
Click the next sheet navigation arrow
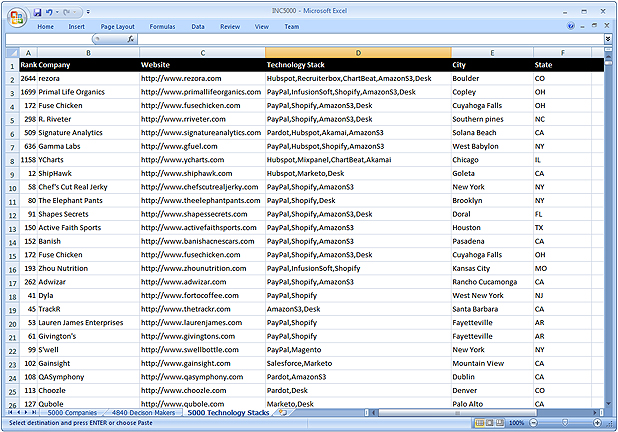[x=26, y=413]
